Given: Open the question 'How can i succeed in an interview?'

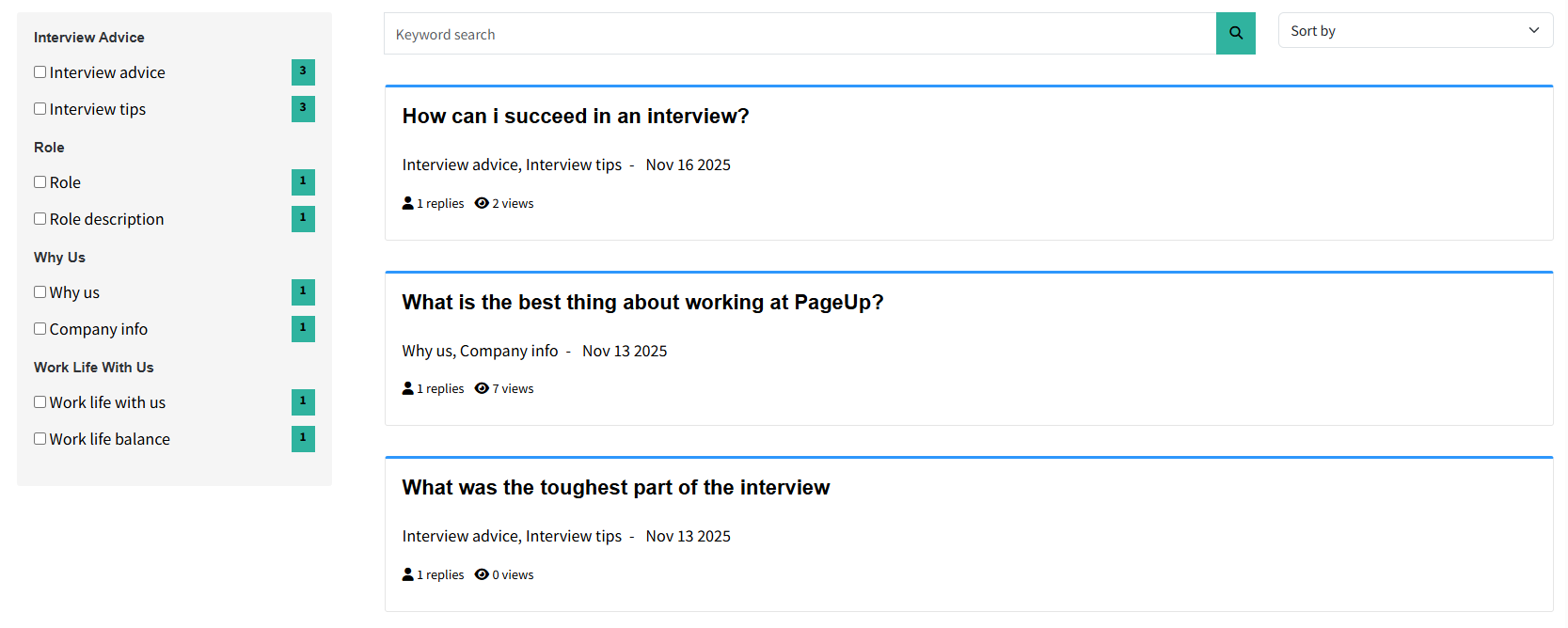Looking at the screenshot, I should [575, 116].
